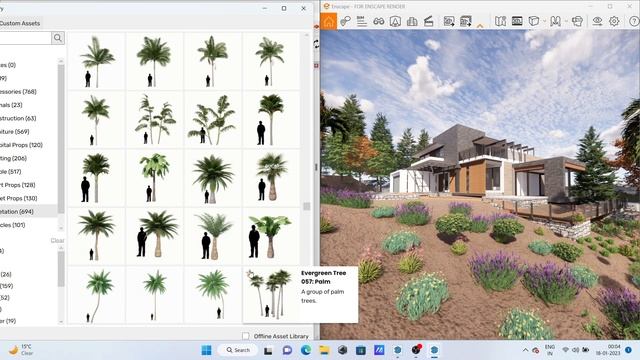The width and height of the screenshot is (640, 360).
Task: Open File Explorer from taskbar
Action: click(324, 350)
